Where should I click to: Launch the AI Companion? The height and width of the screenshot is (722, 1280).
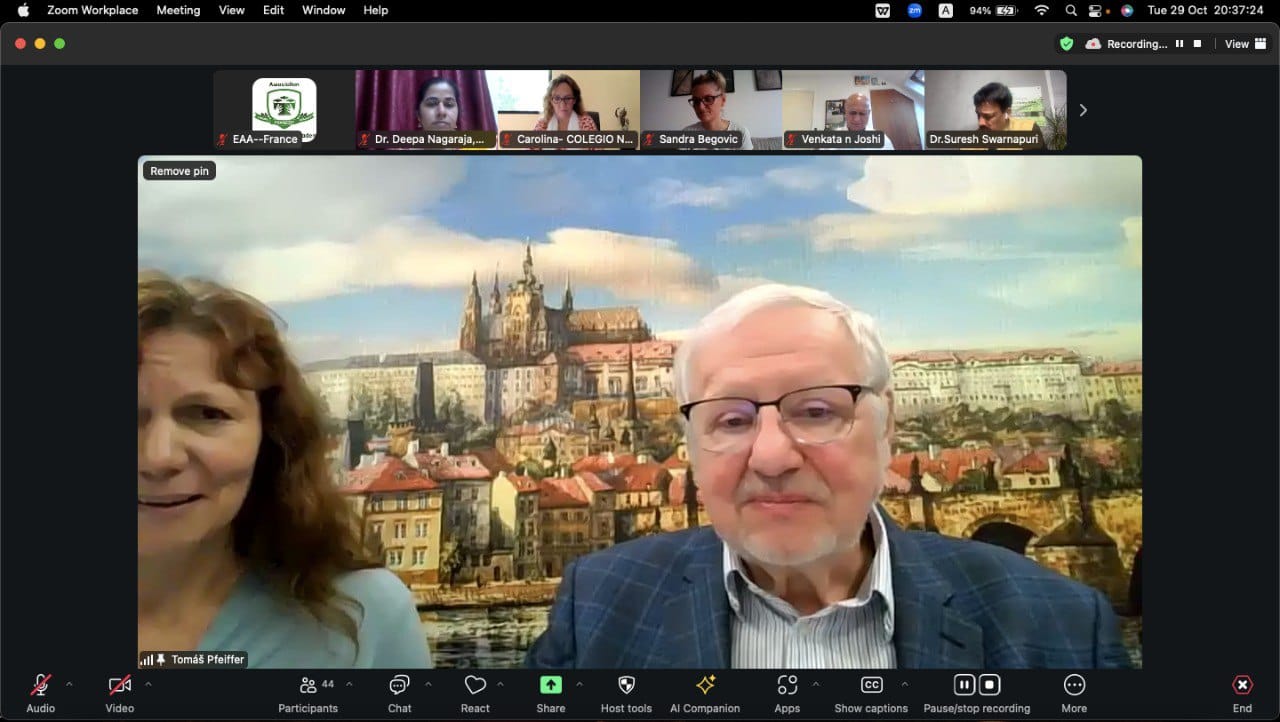(705, 686)
